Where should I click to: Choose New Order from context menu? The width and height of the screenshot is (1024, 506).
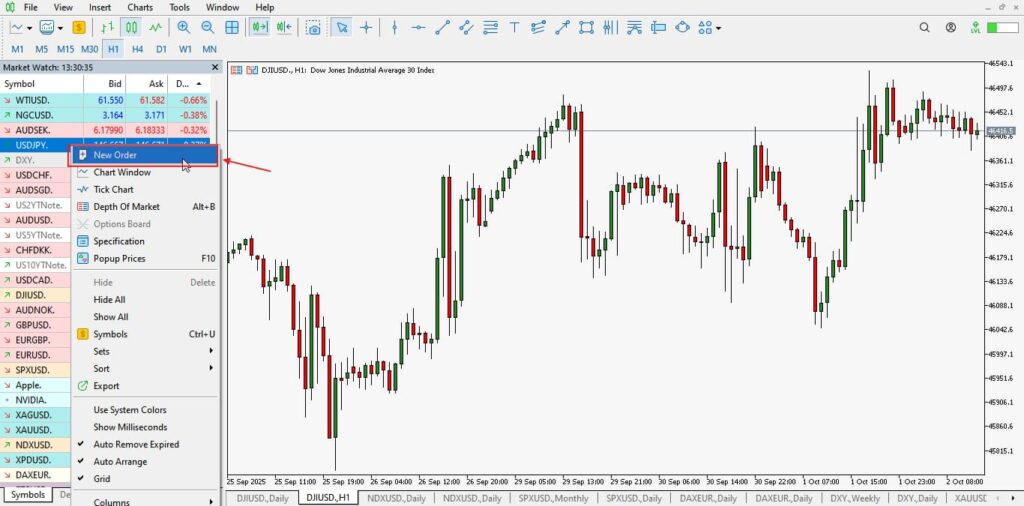coord(115,155)
